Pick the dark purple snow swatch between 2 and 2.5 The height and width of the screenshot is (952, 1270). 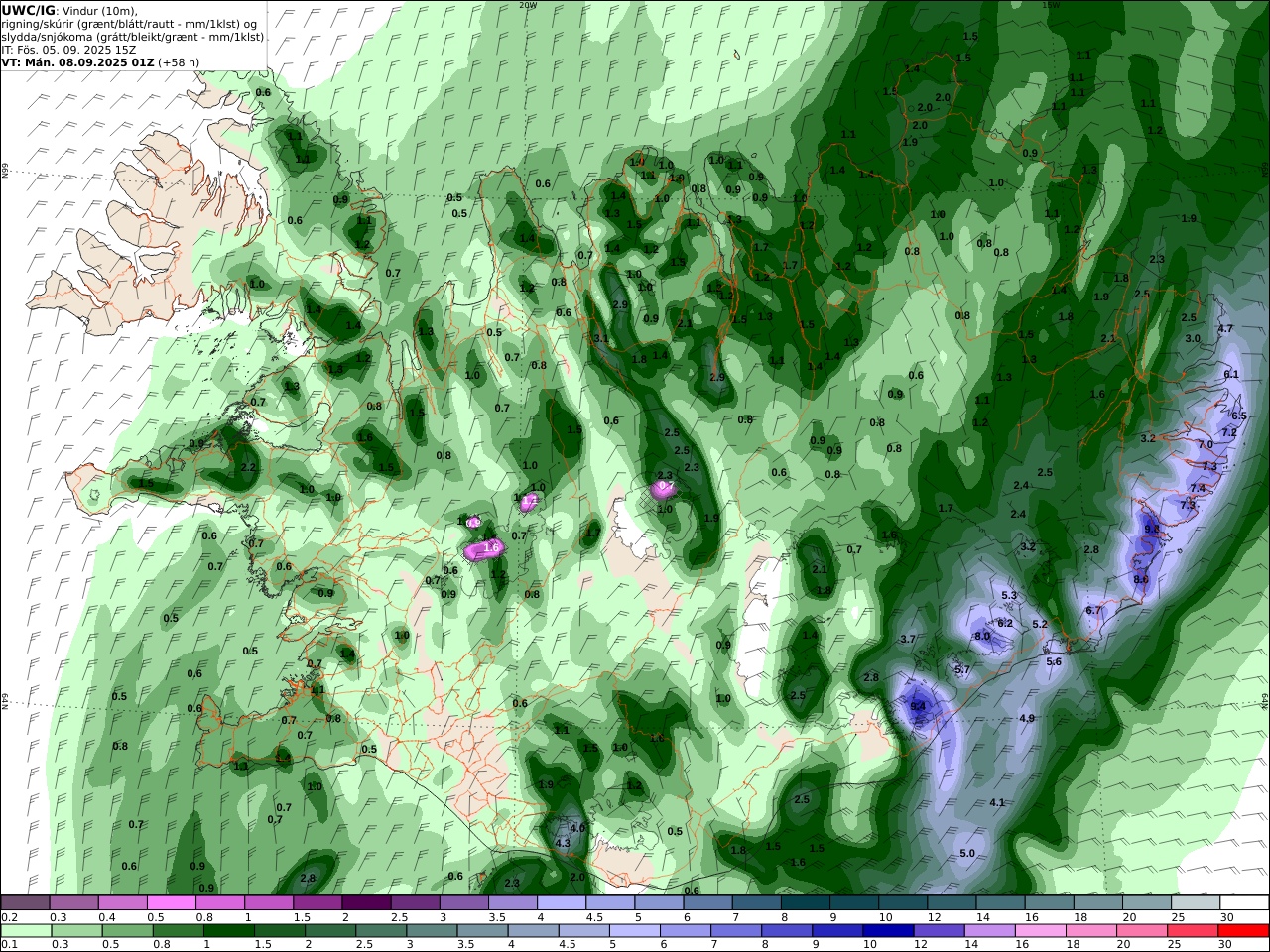point(366,903)
